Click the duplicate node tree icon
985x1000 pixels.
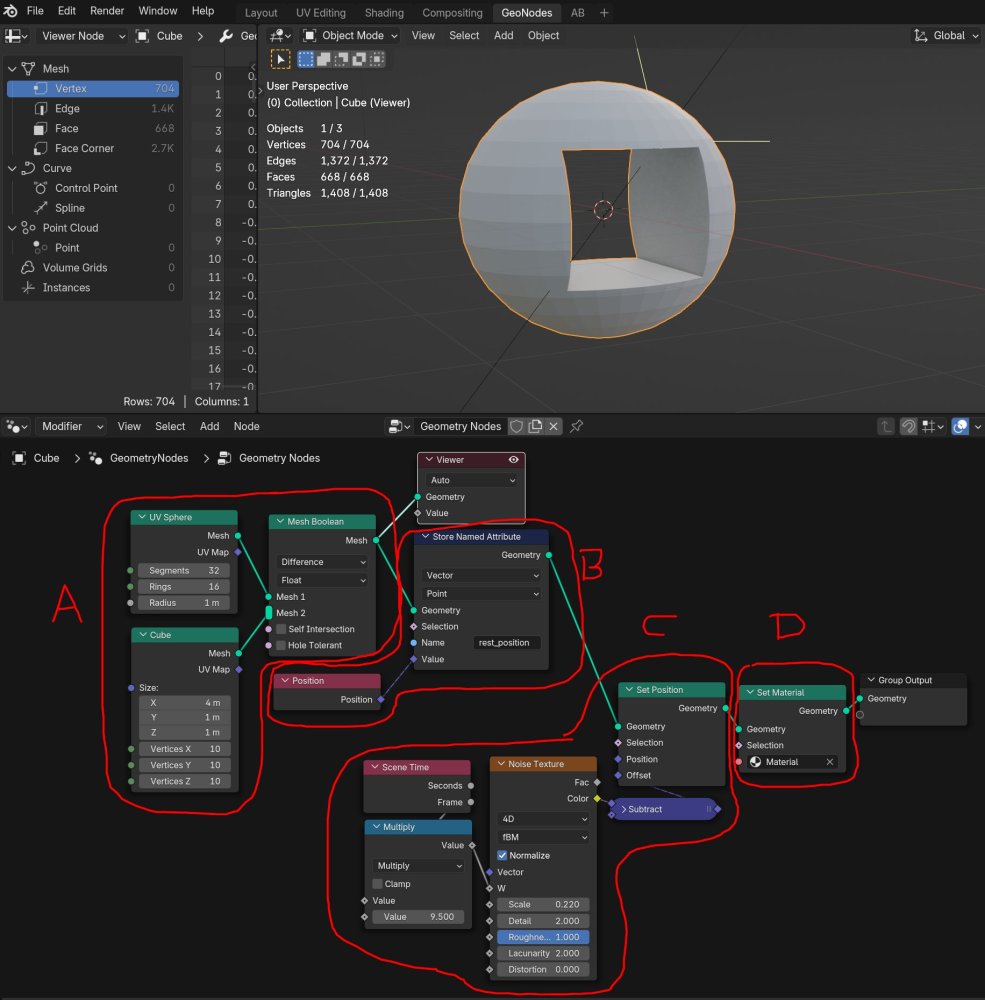click(537, 426)
